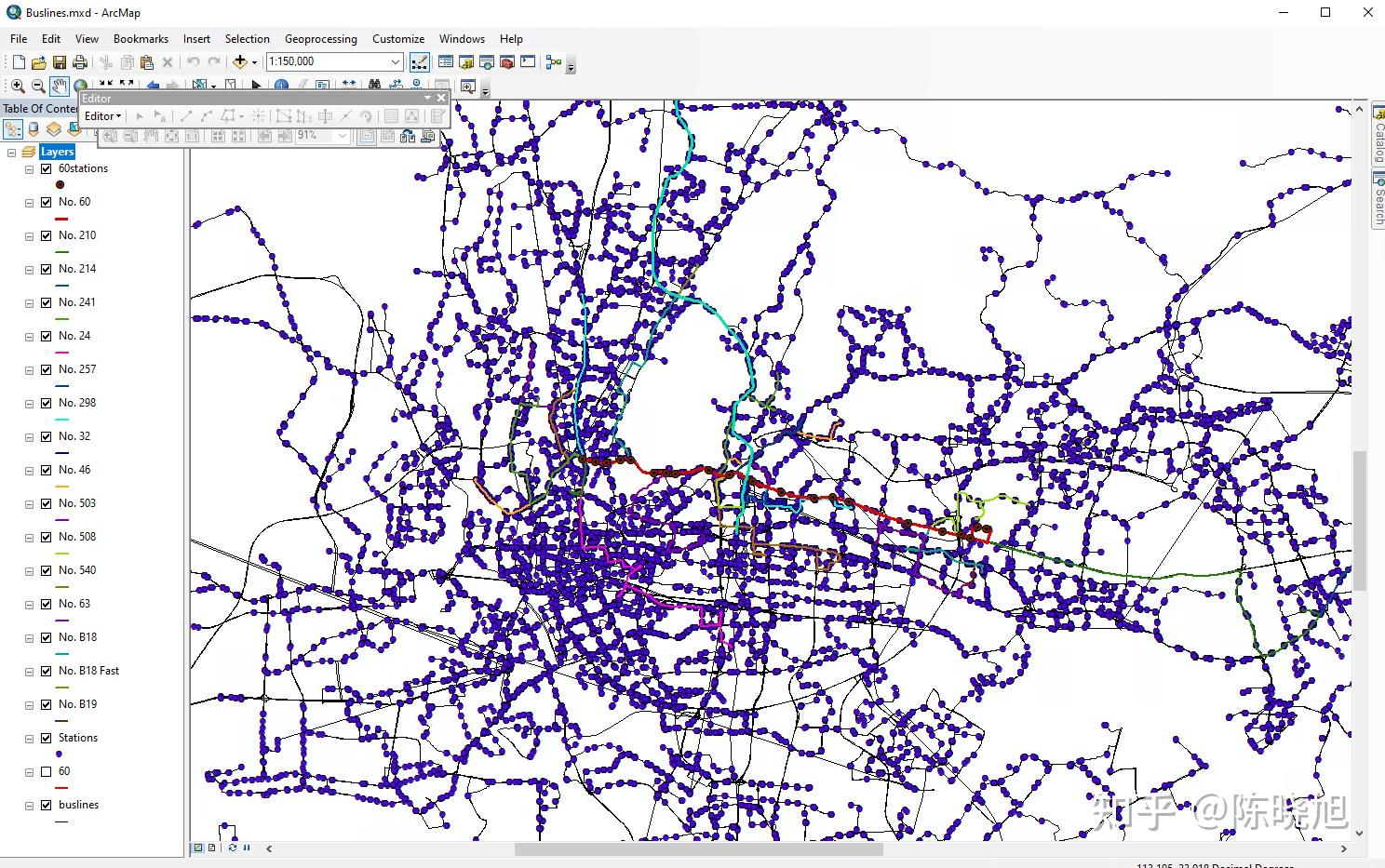This screenshot has width=1385, height=868.
Task: Collapse the No. 210 layer legend
Action: click(x=28, y=234)
